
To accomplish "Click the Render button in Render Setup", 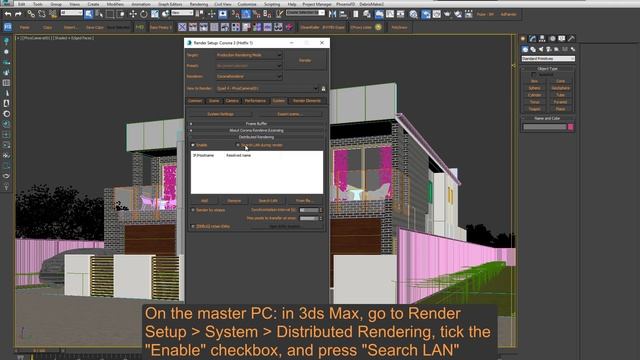I will 305,60.
